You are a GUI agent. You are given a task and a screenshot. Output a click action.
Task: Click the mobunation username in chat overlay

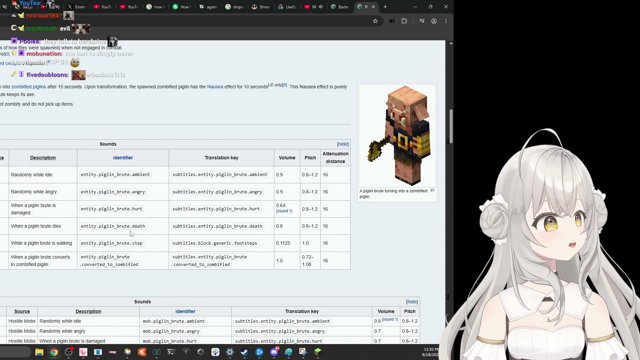(x=44, y=54)
